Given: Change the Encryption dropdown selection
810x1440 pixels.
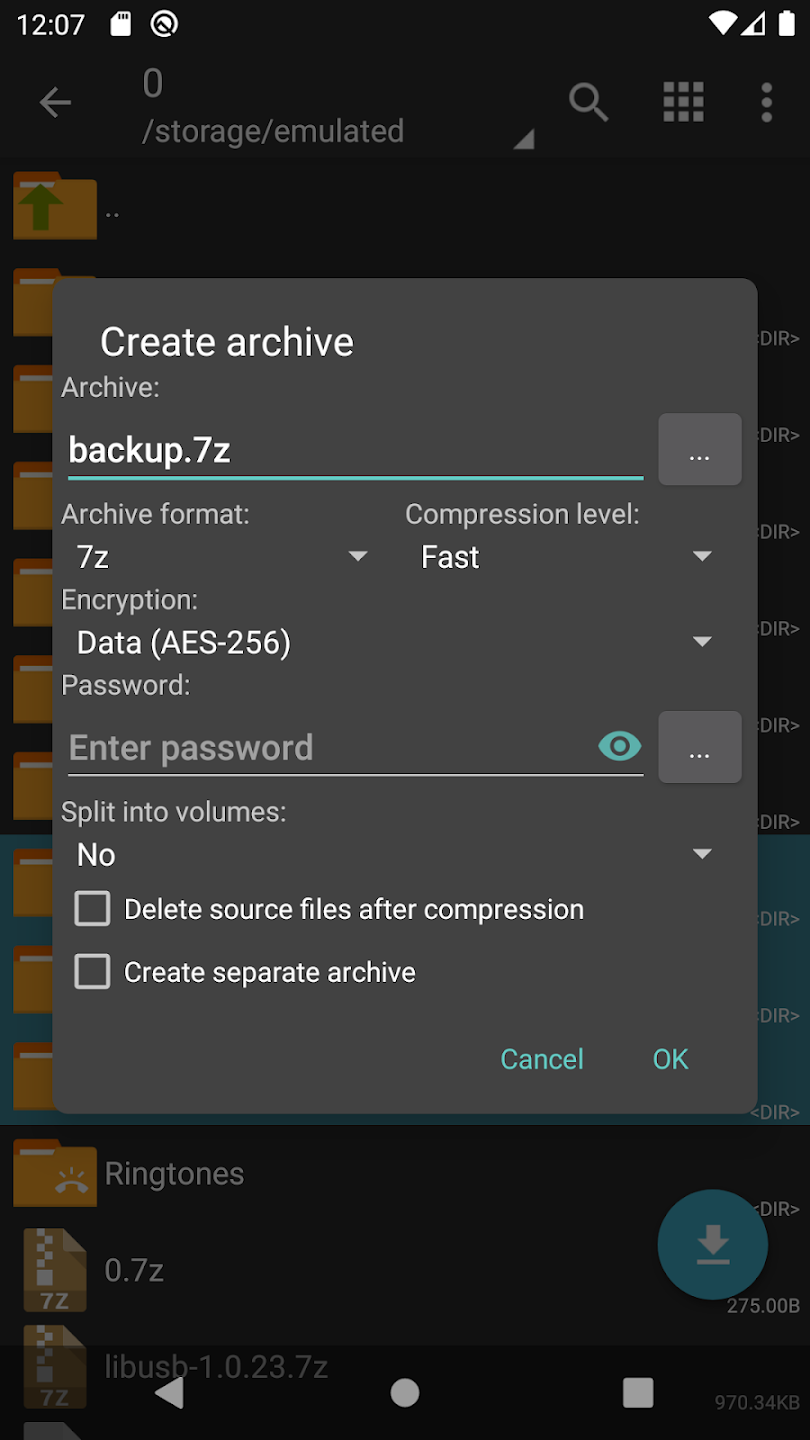Looking at the screenshot, I should (x=393, y=642).
